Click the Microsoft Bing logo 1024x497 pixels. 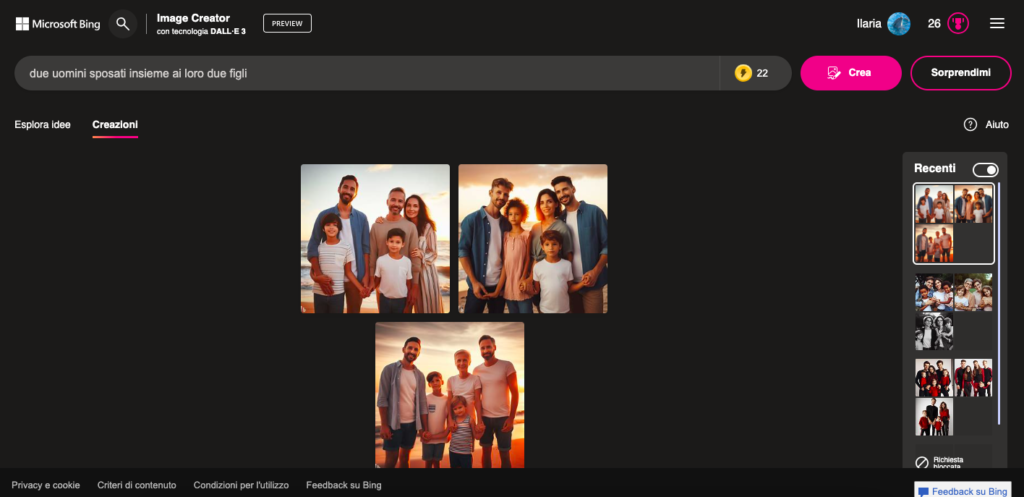57,24
